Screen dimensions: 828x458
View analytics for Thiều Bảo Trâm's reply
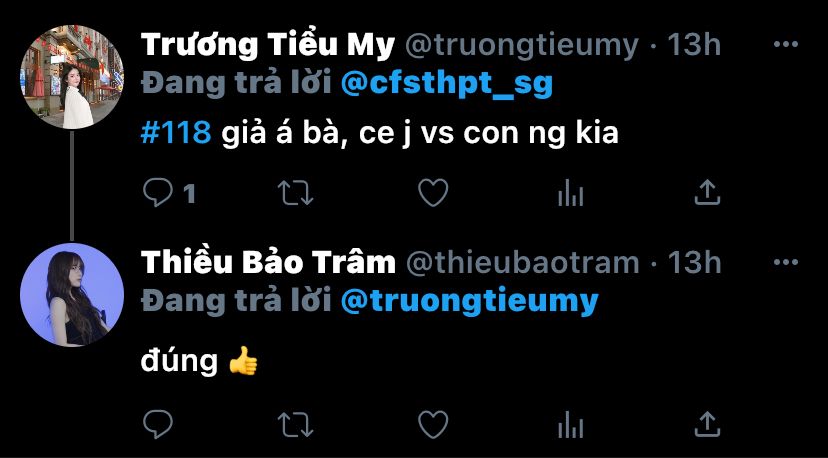click(x=570, y=425)
